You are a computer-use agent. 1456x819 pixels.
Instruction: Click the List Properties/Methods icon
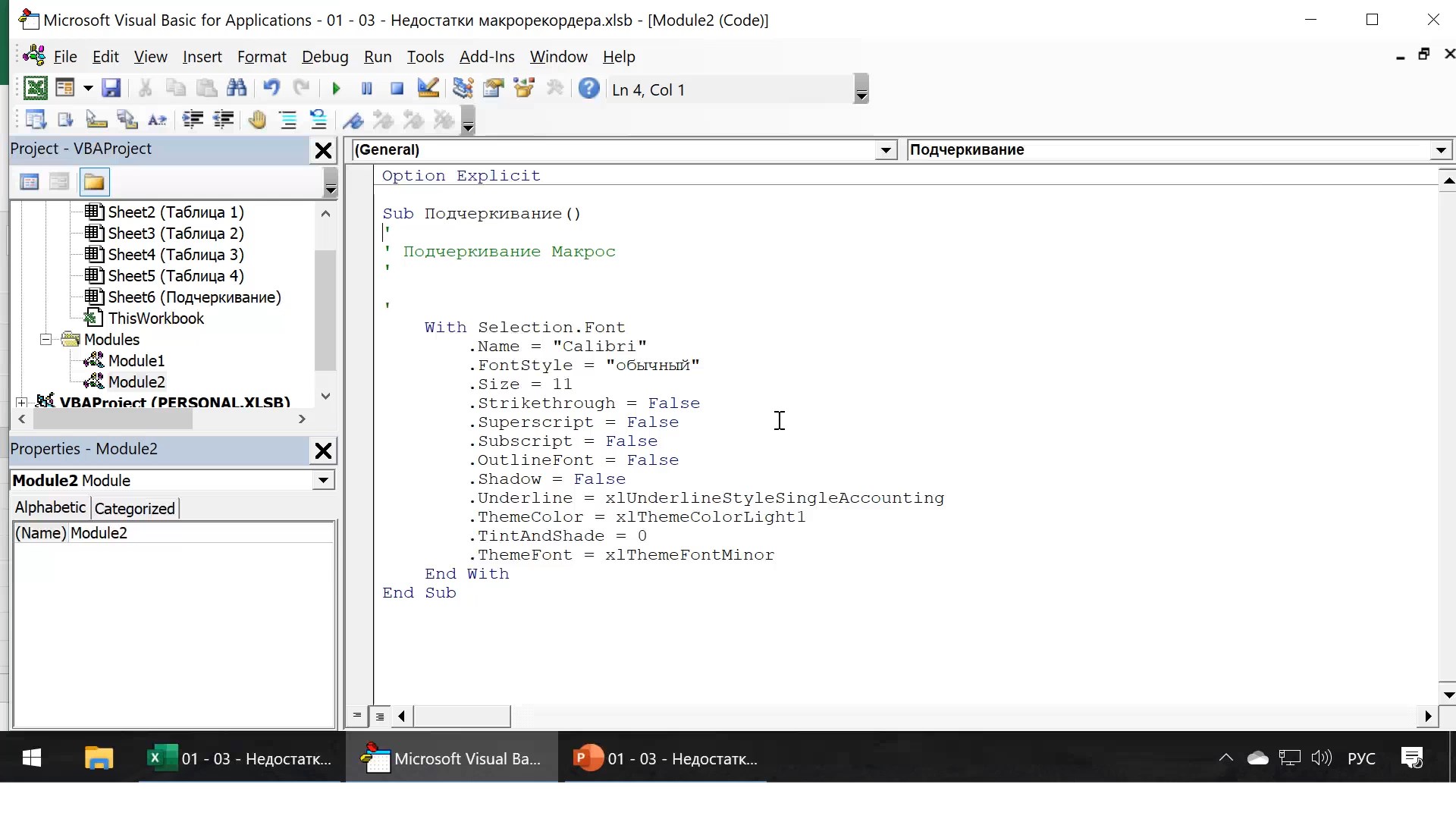(35, 120)
